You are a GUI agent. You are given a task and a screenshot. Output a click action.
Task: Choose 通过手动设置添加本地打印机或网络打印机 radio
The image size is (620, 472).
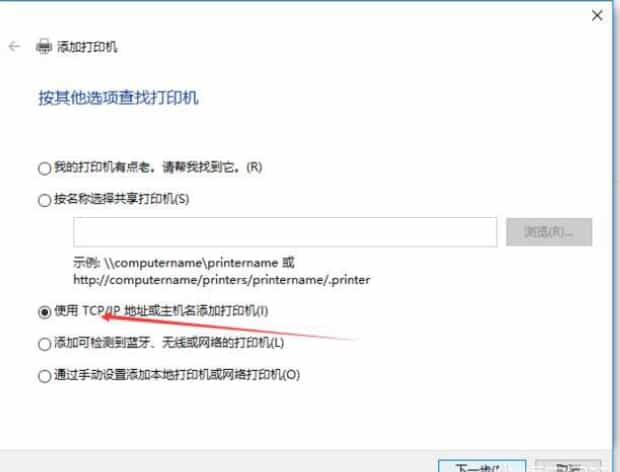point(44,376)
